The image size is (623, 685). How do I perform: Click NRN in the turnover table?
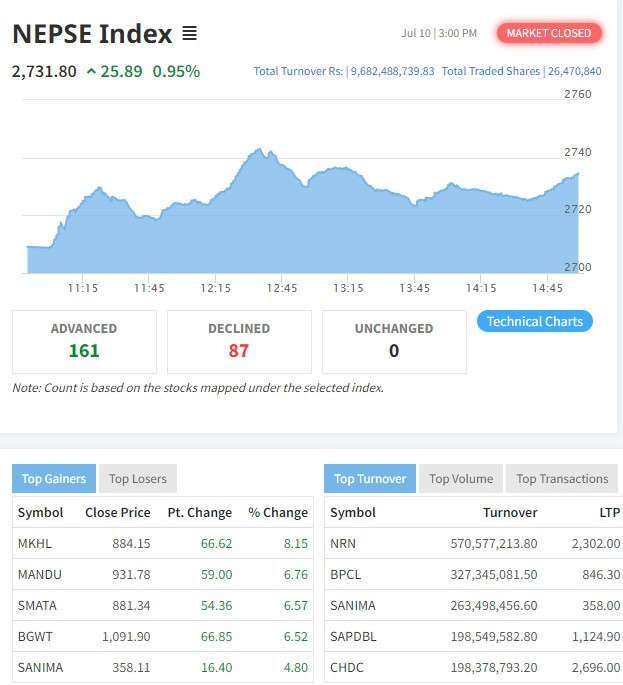pos(343,543)
